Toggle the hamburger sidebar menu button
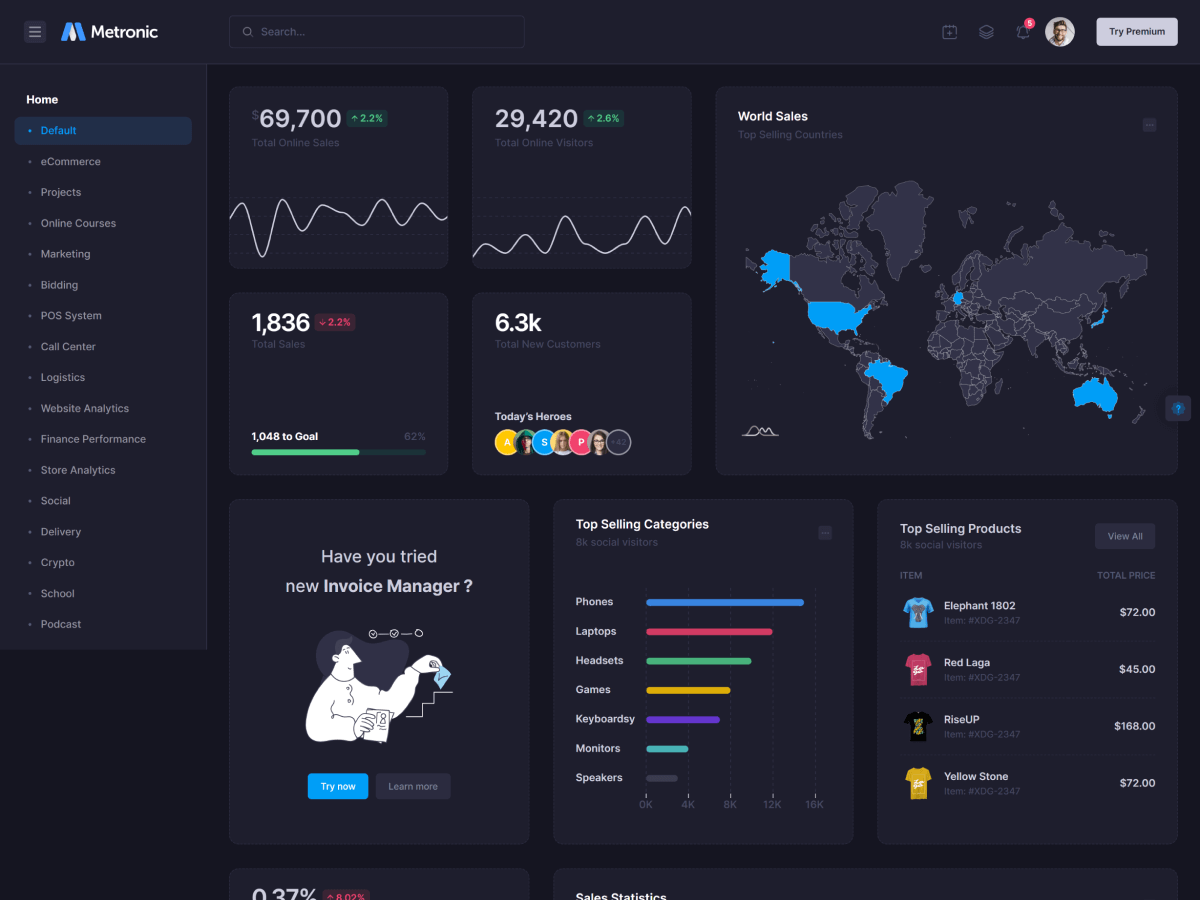 [x=35, y=32]
